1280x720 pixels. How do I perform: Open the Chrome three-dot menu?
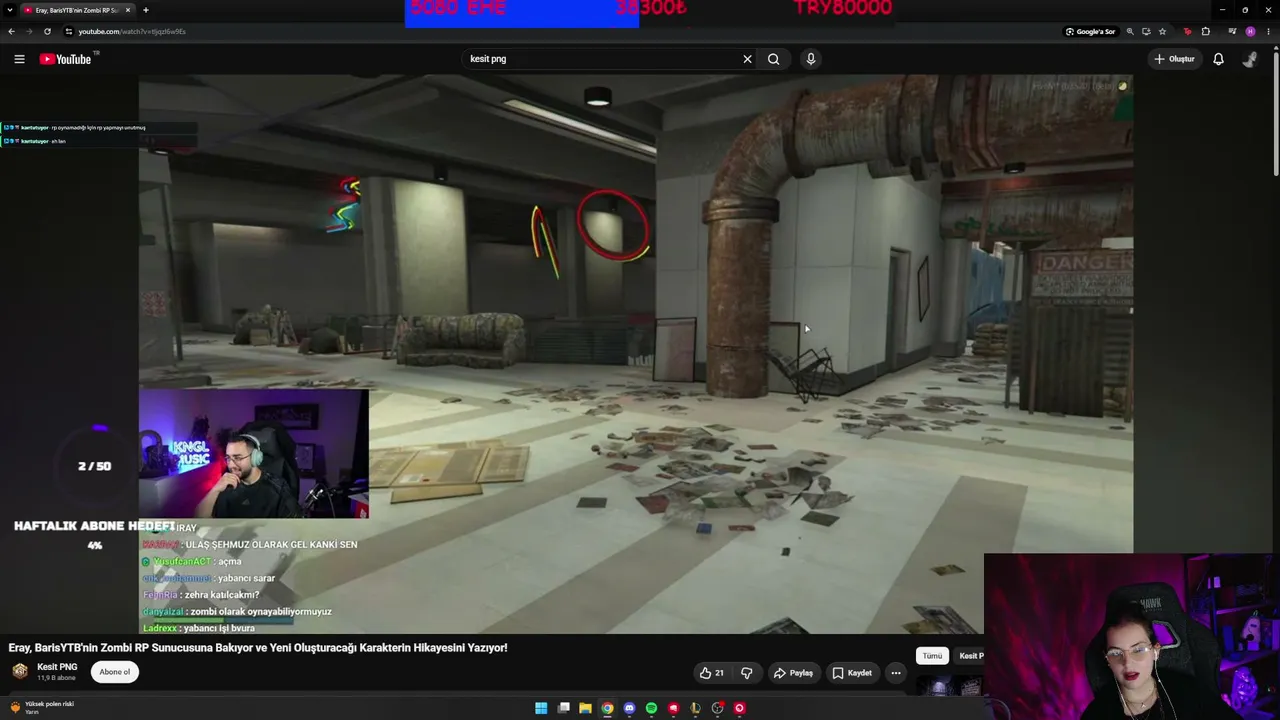point(1266,31)
